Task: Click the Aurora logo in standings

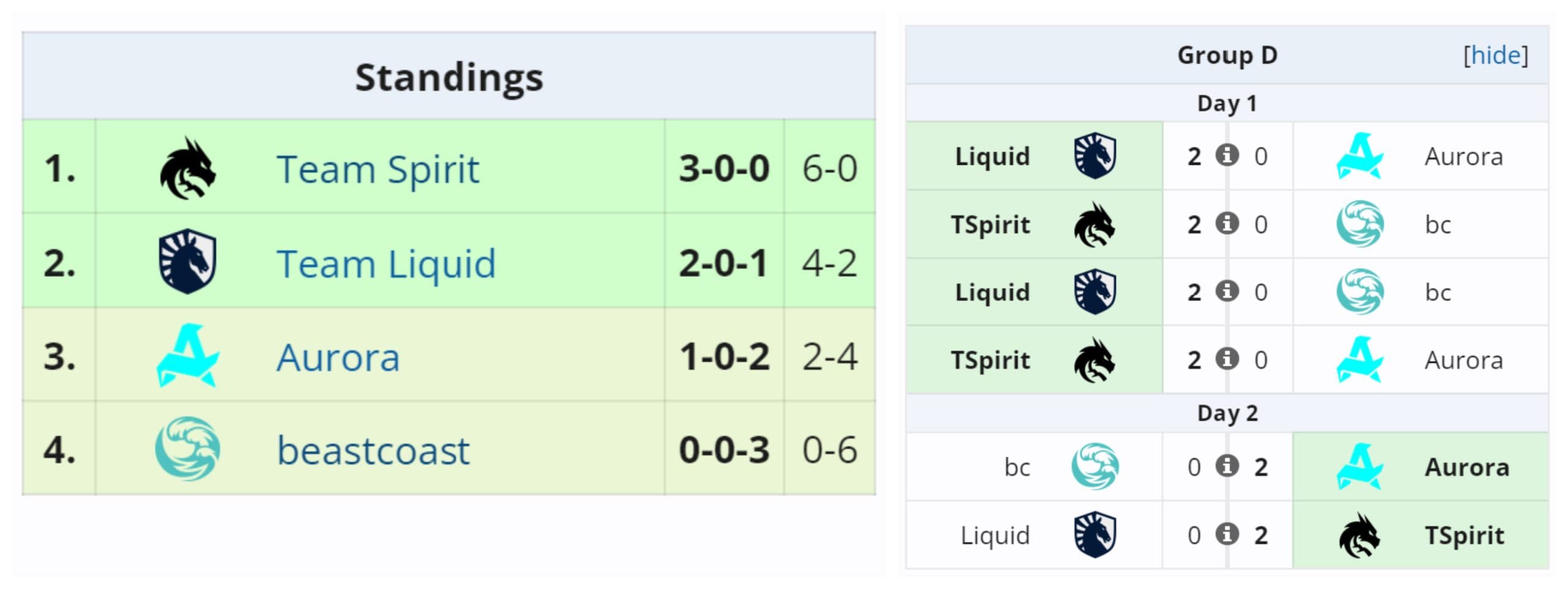Action: 187,356
